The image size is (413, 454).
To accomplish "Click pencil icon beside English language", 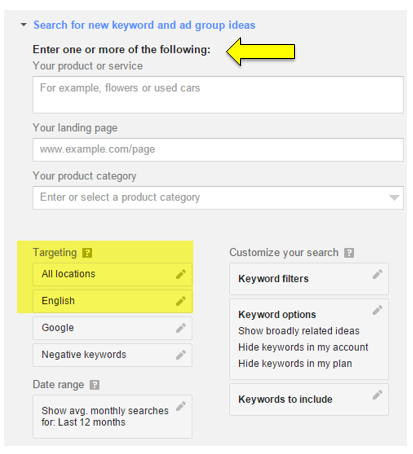I will click(x=181, y=301).
